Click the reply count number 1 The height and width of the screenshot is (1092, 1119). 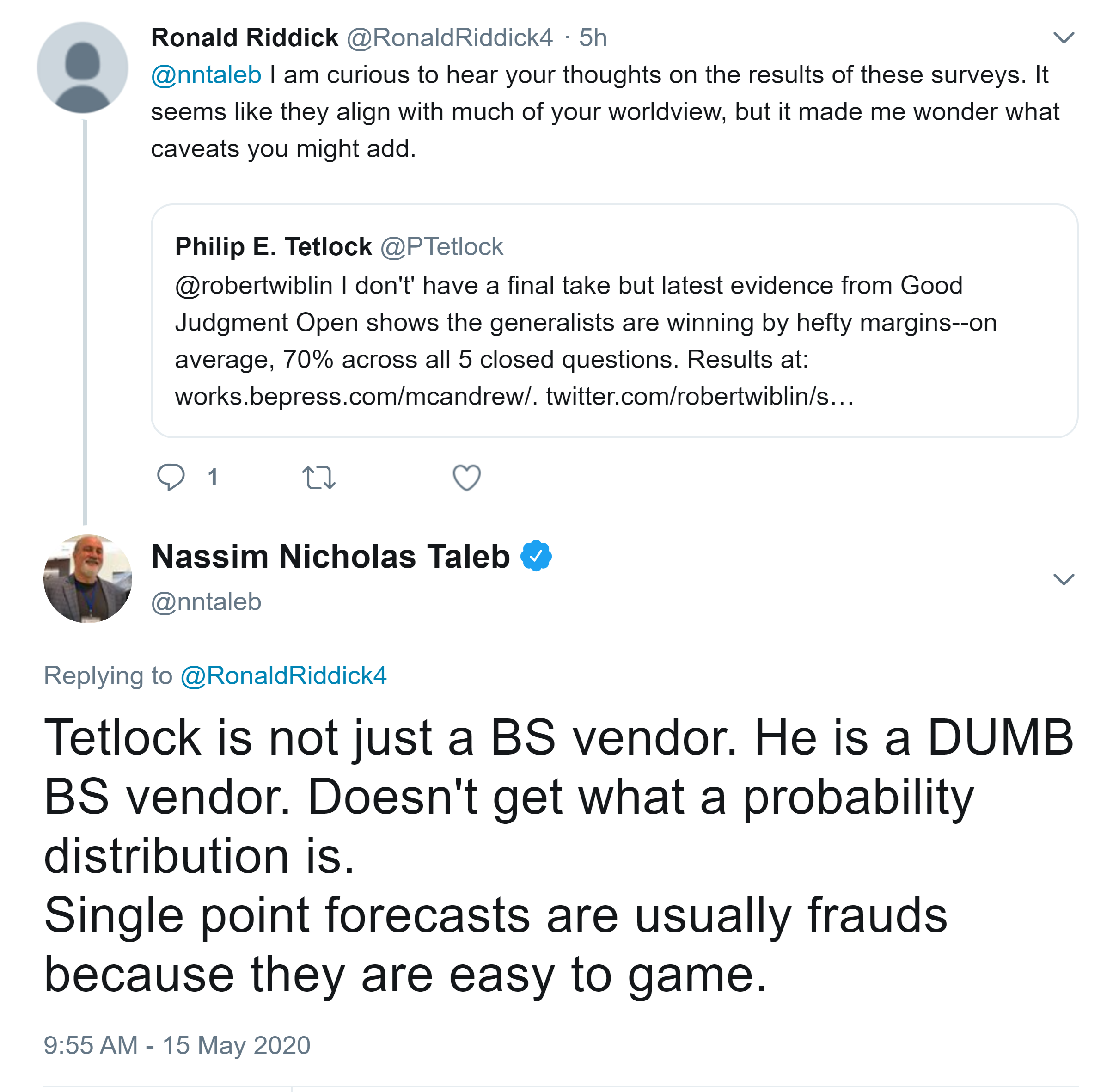click(213, 477)
